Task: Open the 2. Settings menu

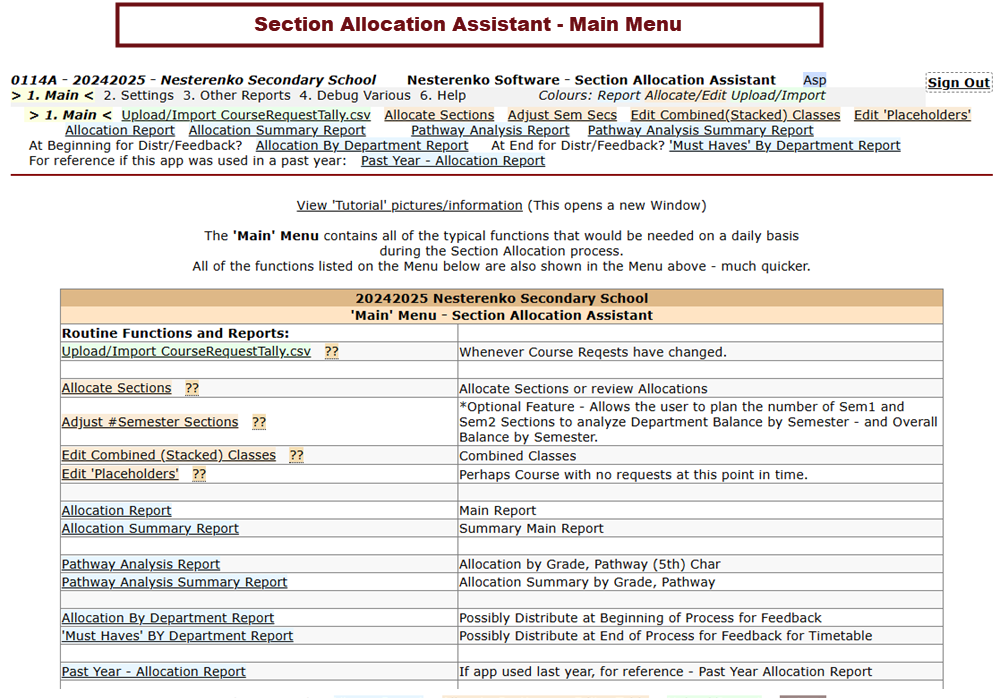Action: pyautogui.click(x=138, y=96)
